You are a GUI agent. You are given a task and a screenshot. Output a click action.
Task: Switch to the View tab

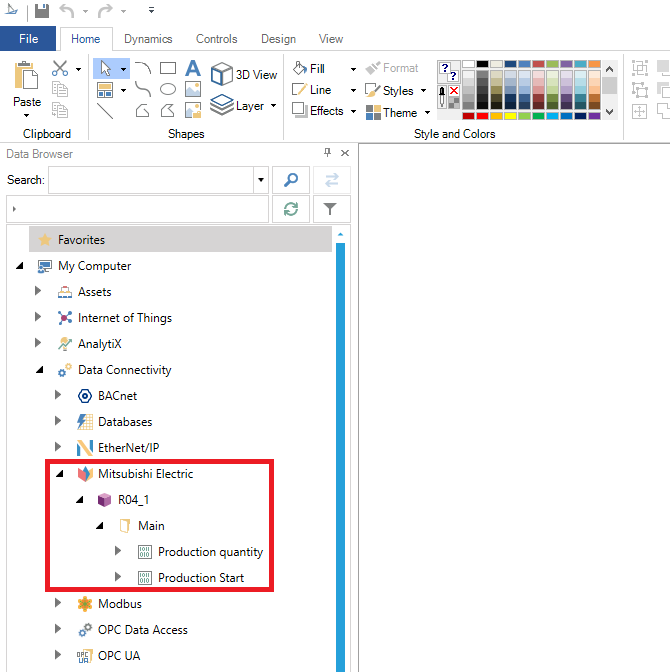(330, 39)
